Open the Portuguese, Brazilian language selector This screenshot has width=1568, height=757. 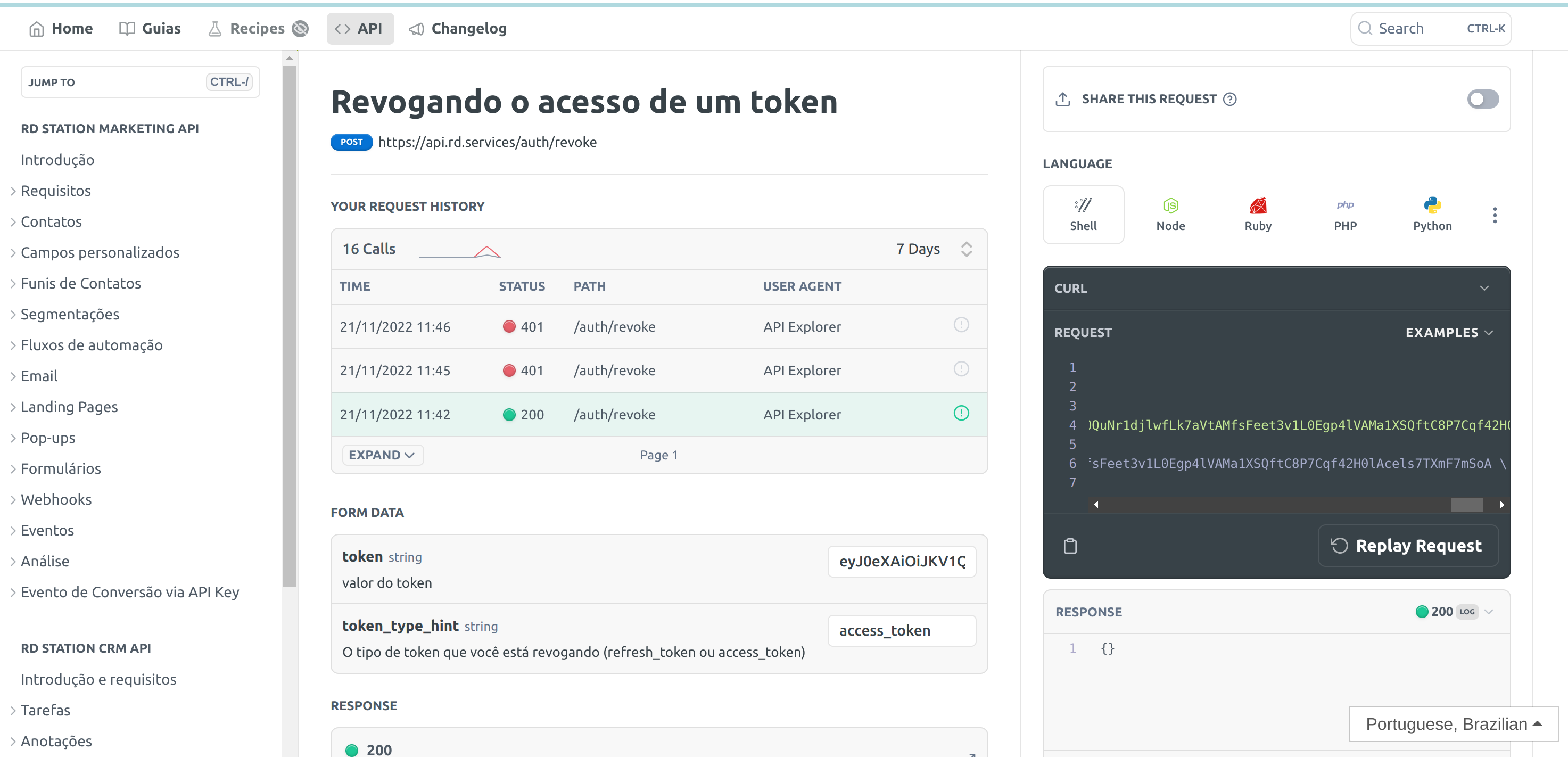(1453, 723)
